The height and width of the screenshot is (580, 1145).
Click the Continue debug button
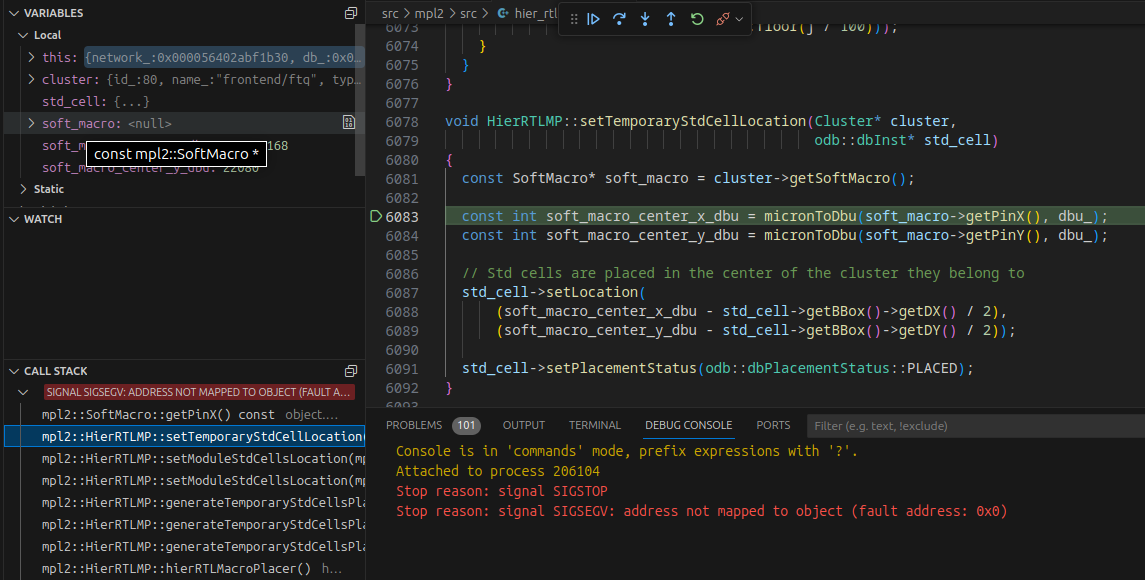(x=594, y=18)
